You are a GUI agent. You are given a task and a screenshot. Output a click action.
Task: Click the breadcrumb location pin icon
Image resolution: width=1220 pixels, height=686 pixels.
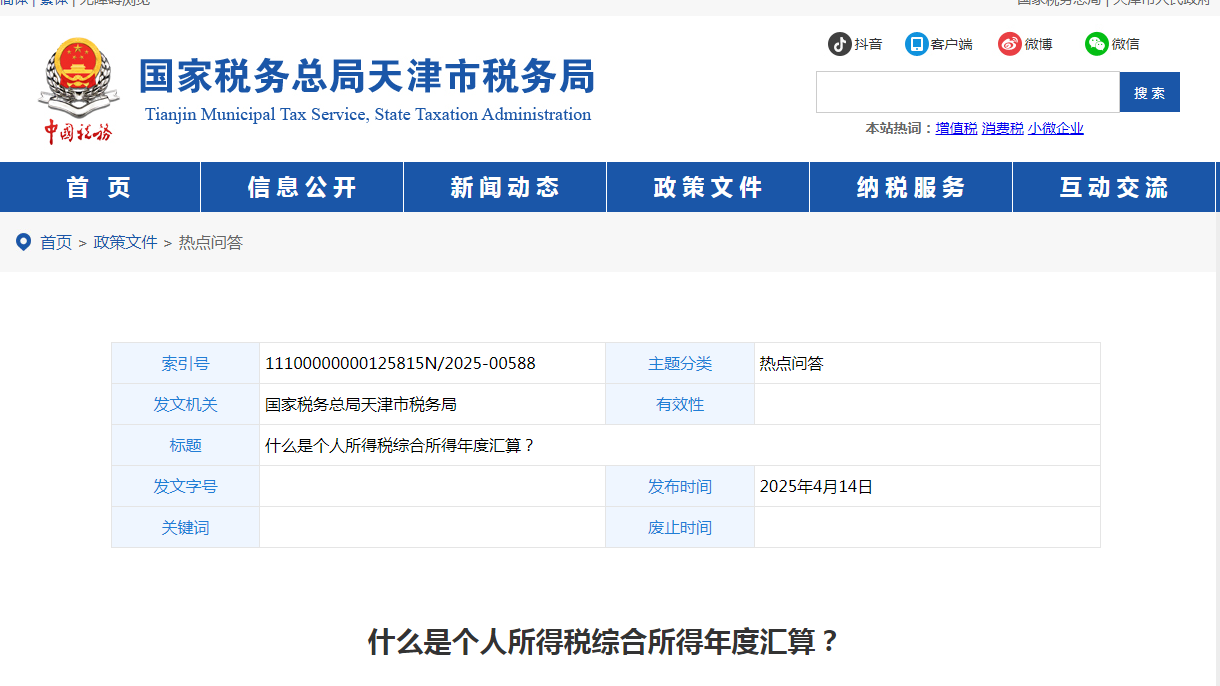[x=24, y=242]
